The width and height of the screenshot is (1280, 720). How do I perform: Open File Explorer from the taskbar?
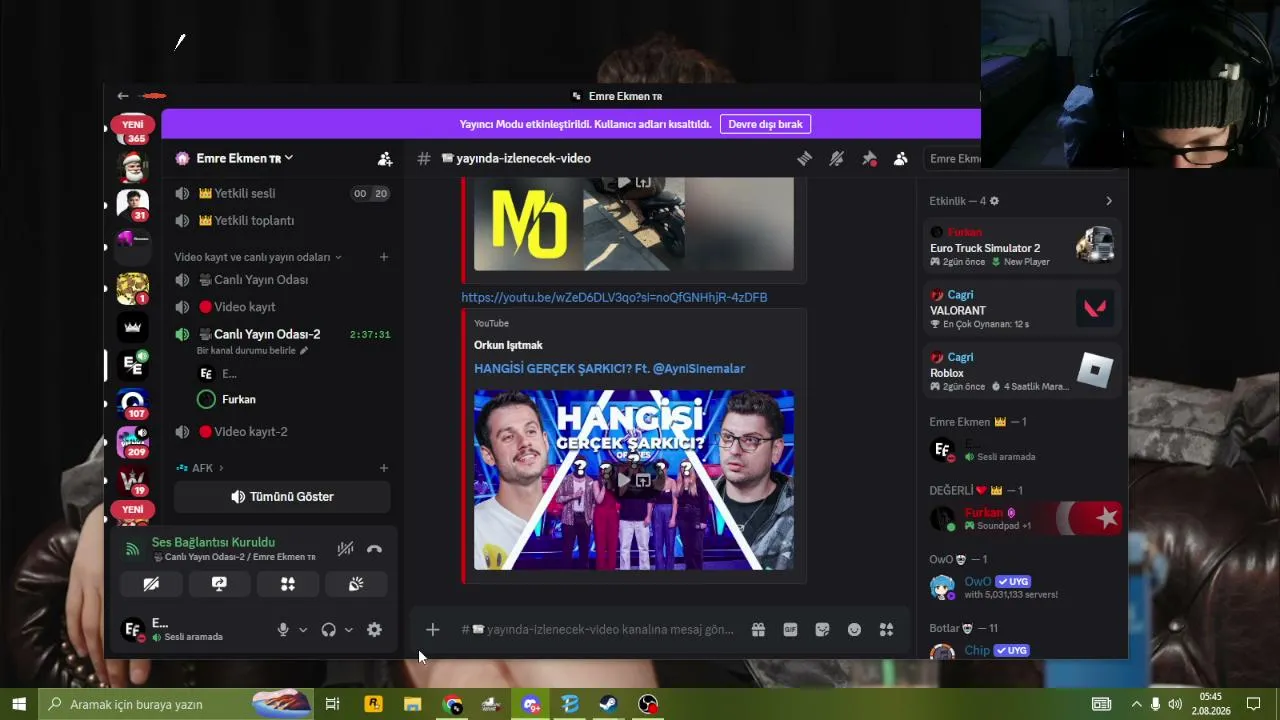pyautogui.click(x=412, y=704)
